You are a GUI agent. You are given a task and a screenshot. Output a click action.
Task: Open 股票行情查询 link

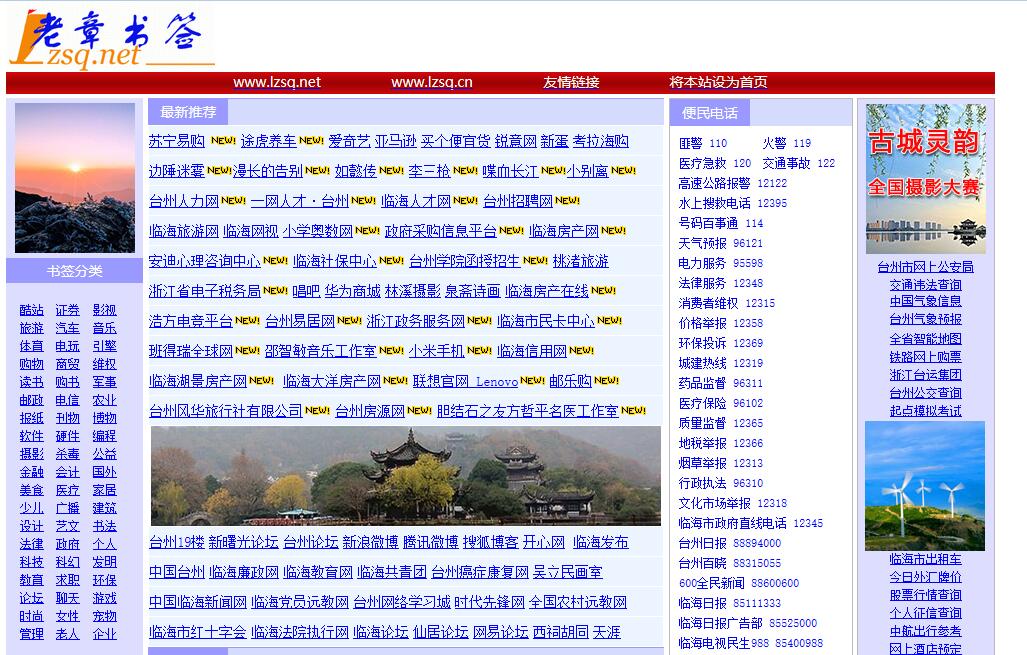tap(925, 595)
